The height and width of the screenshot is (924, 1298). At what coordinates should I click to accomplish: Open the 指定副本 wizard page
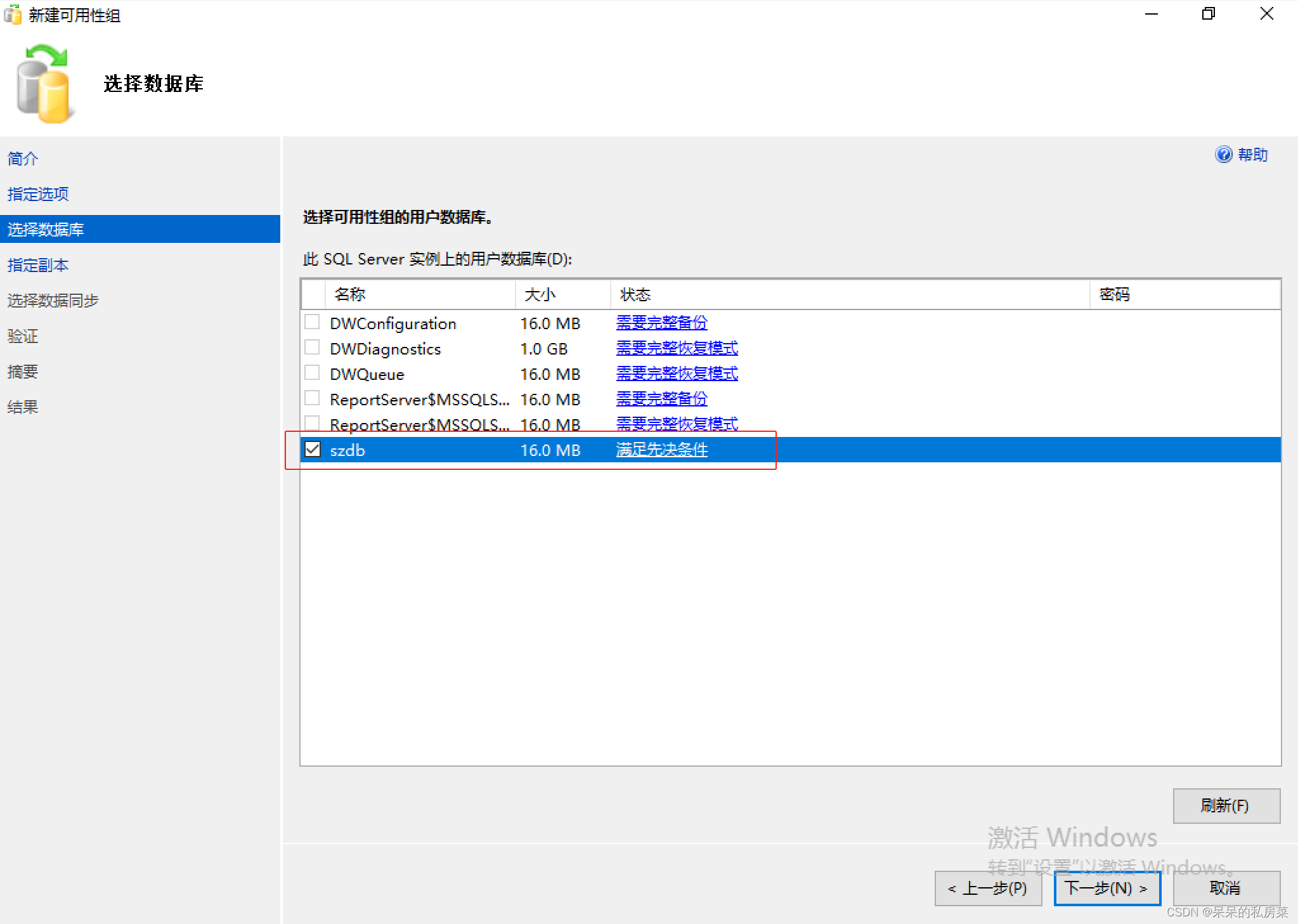click(38, 265)
